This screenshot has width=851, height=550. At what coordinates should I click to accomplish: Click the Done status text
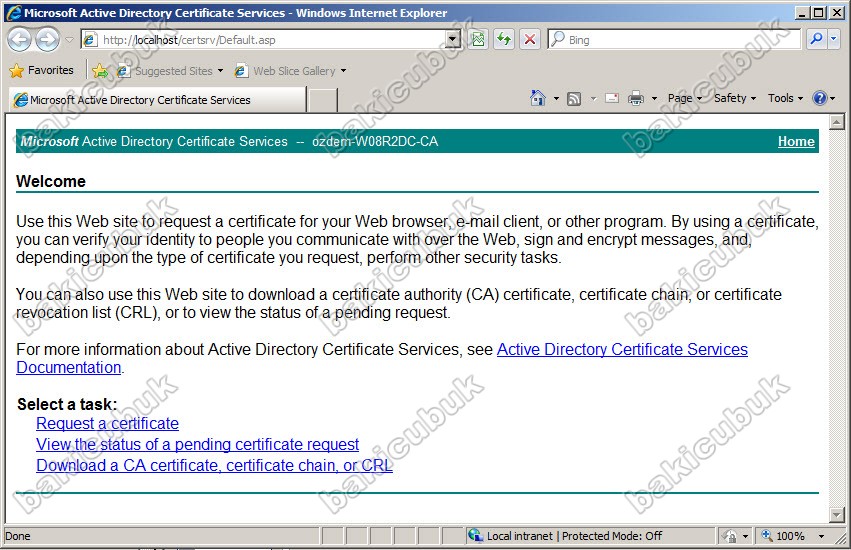tap(17, 536)
